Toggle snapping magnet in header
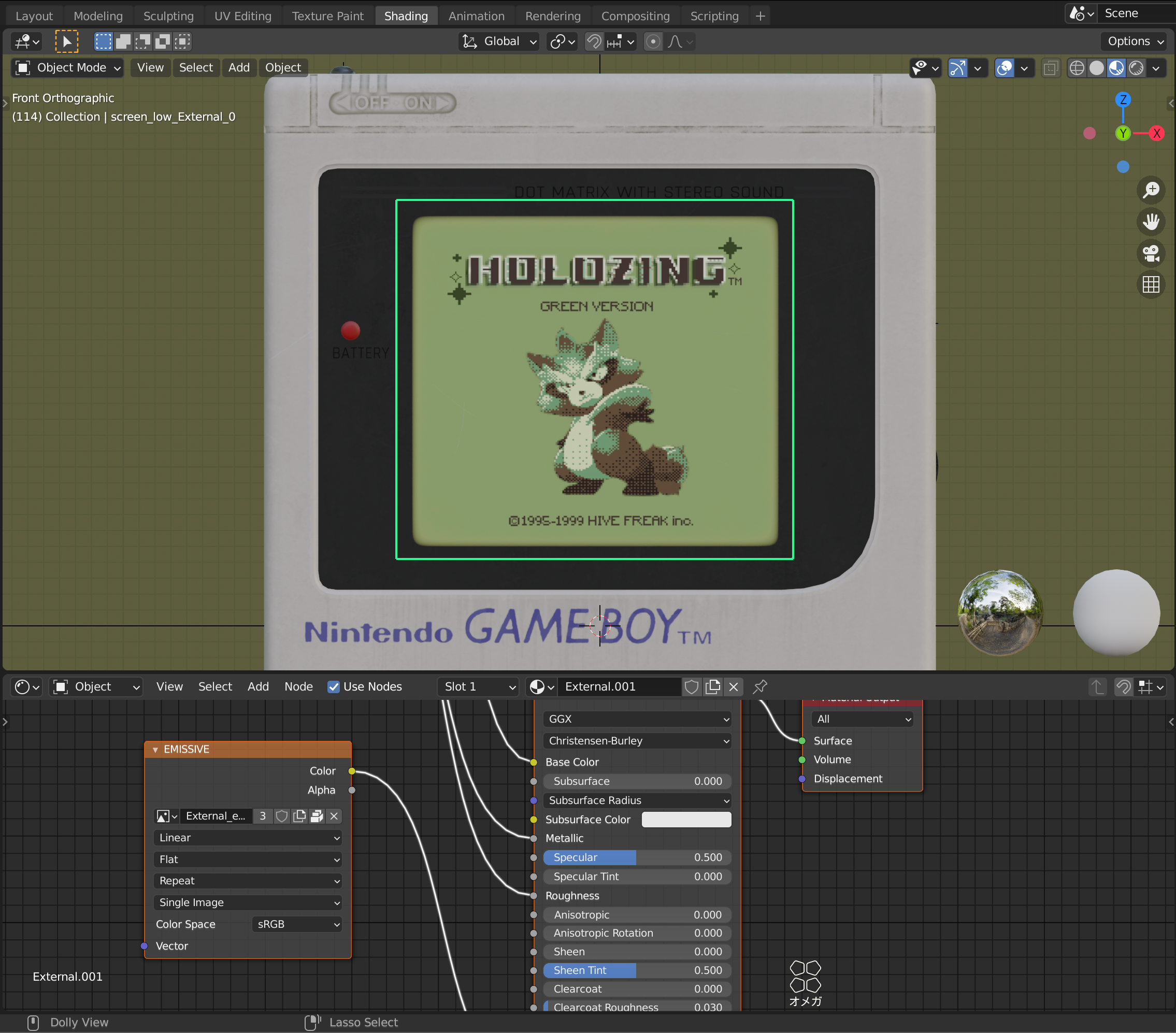 click(594, 41)
